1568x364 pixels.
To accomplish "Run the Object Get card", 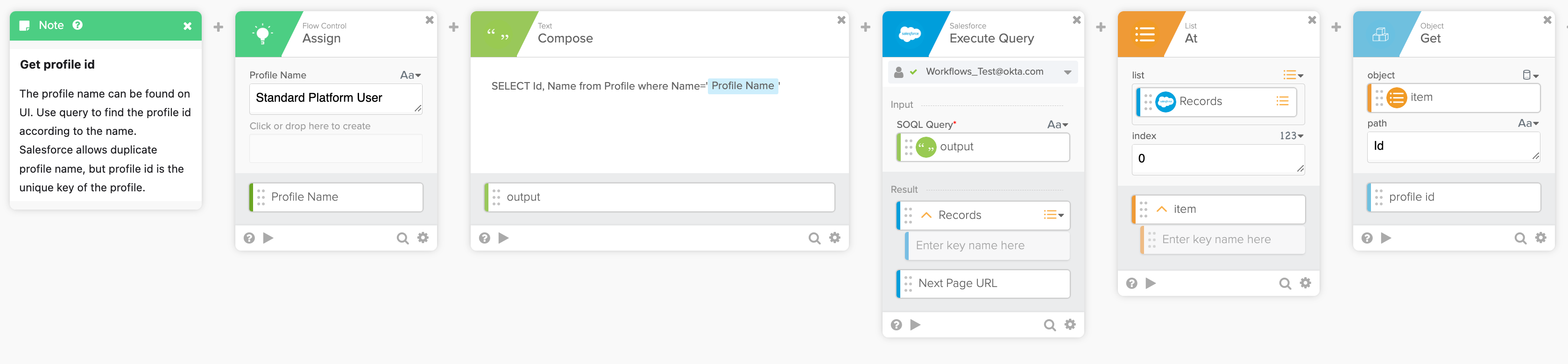I will coord(1386,238).
